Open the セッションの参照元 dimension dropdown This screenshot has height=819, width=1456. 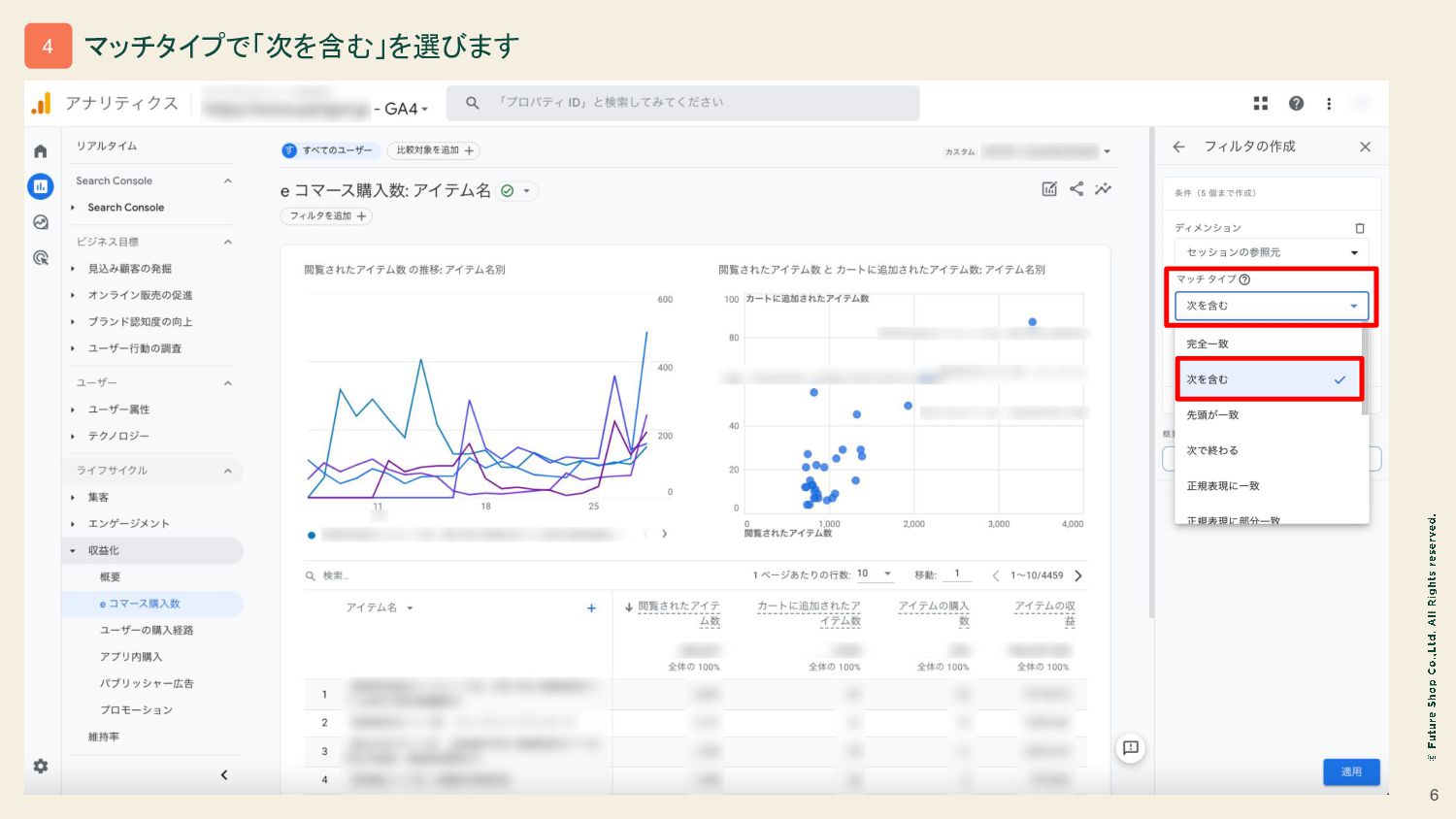1271,252
